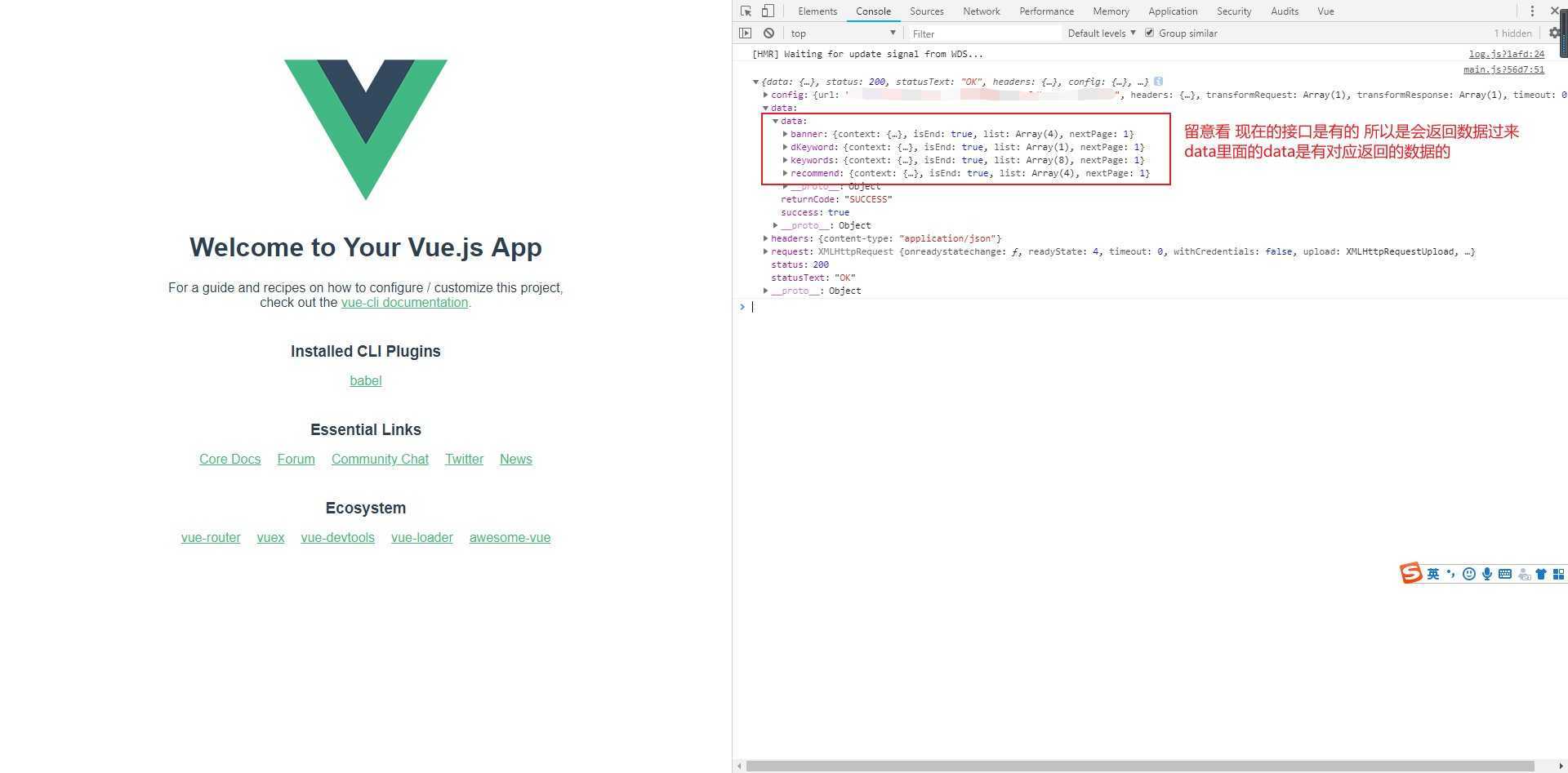Screen dimensions: 1568x773
Task: Open the Community Chat link
Action: 380,459
